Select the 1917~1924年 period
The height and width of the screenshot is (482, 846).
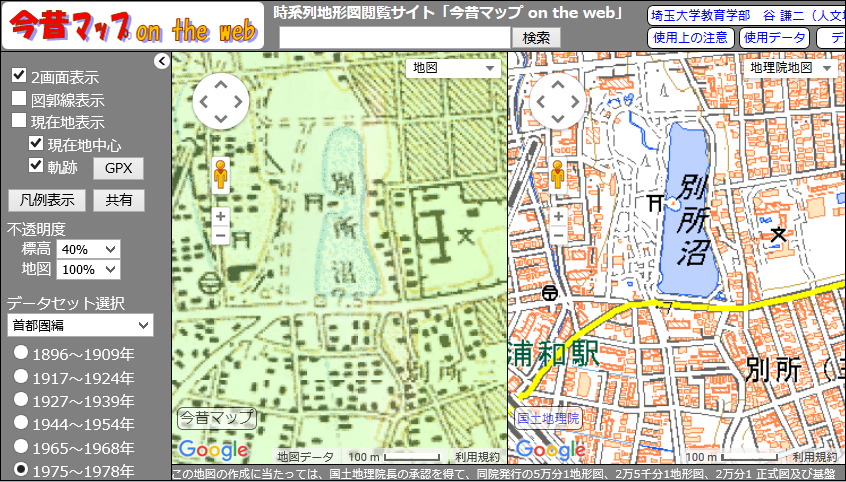tap(21, 376)
